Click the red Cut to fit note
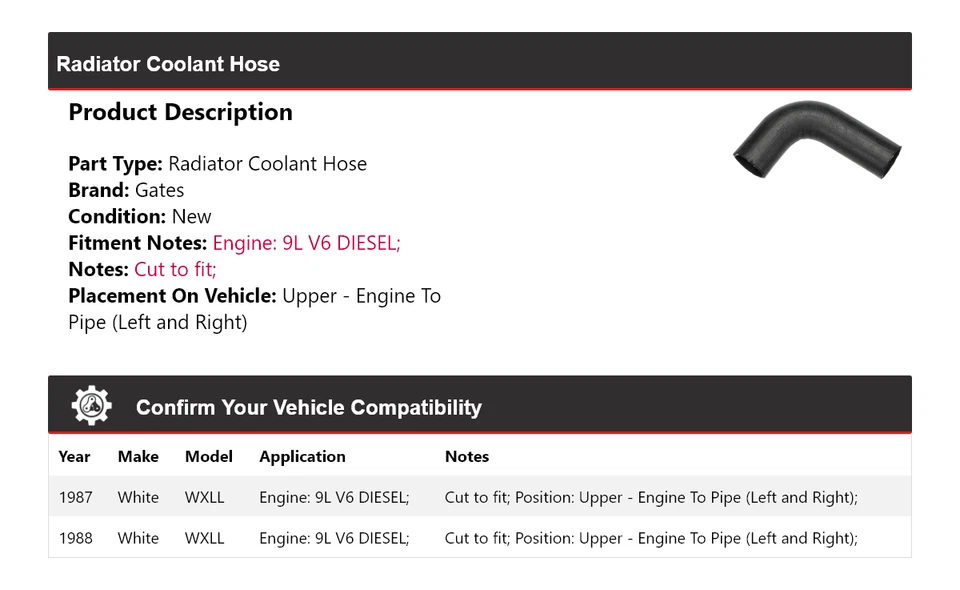This screenshot has width=960, height=590. tap(175, 269)
